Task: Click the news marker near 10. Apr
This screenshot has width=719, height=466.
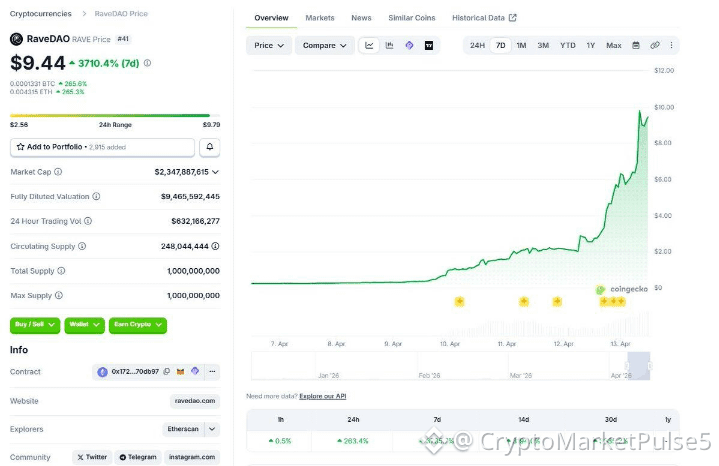Action: pos(459,301)
